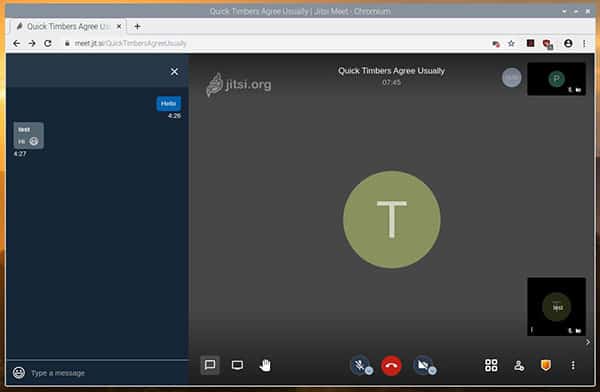The height and width of the screenshot is (392, 600).
Task: Raise your hand in the meeting
Action: [265, 365]
